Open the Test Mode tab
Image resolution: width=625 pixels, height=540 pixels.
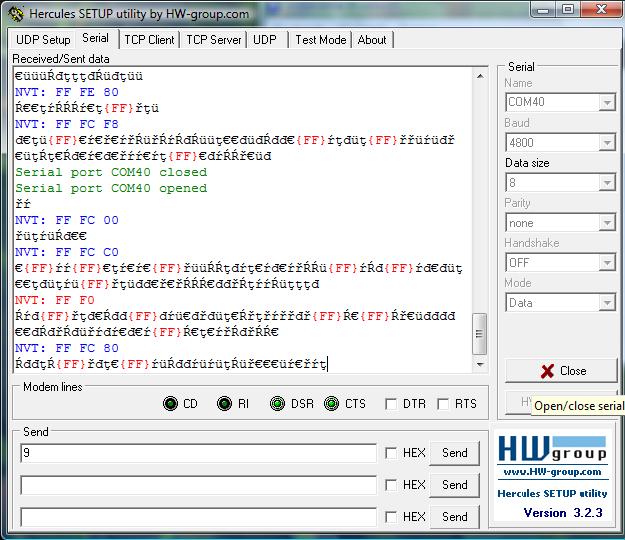pos(320,40)
